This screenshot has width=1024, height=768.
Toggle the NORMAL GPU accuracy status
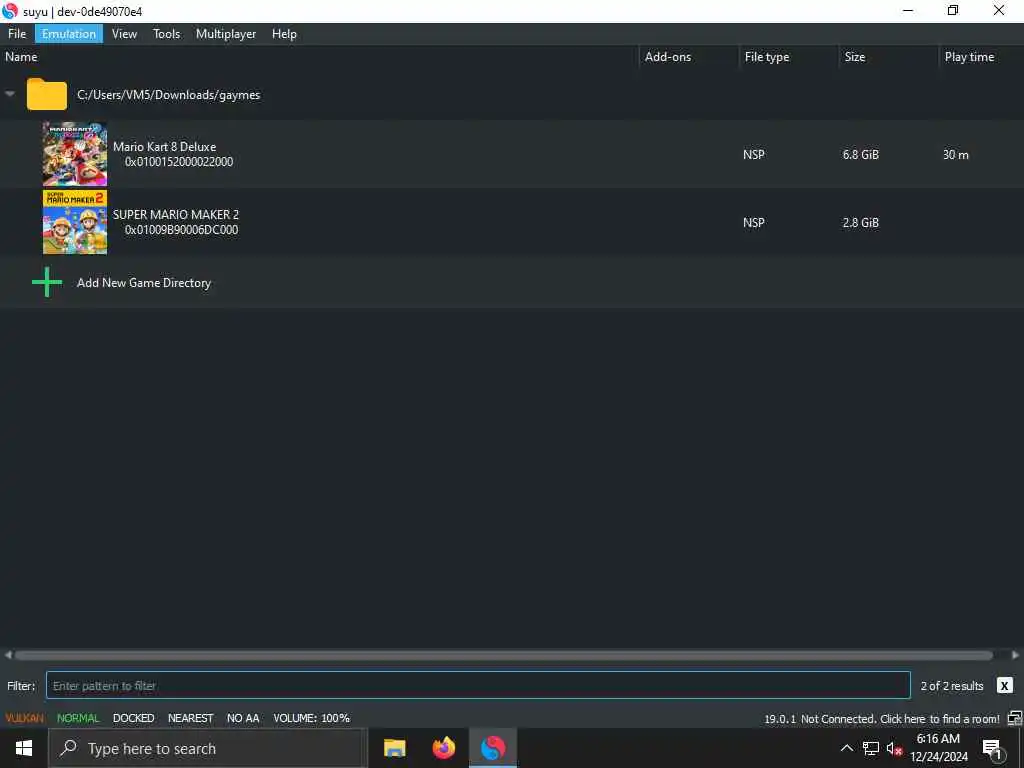(78, 718)
